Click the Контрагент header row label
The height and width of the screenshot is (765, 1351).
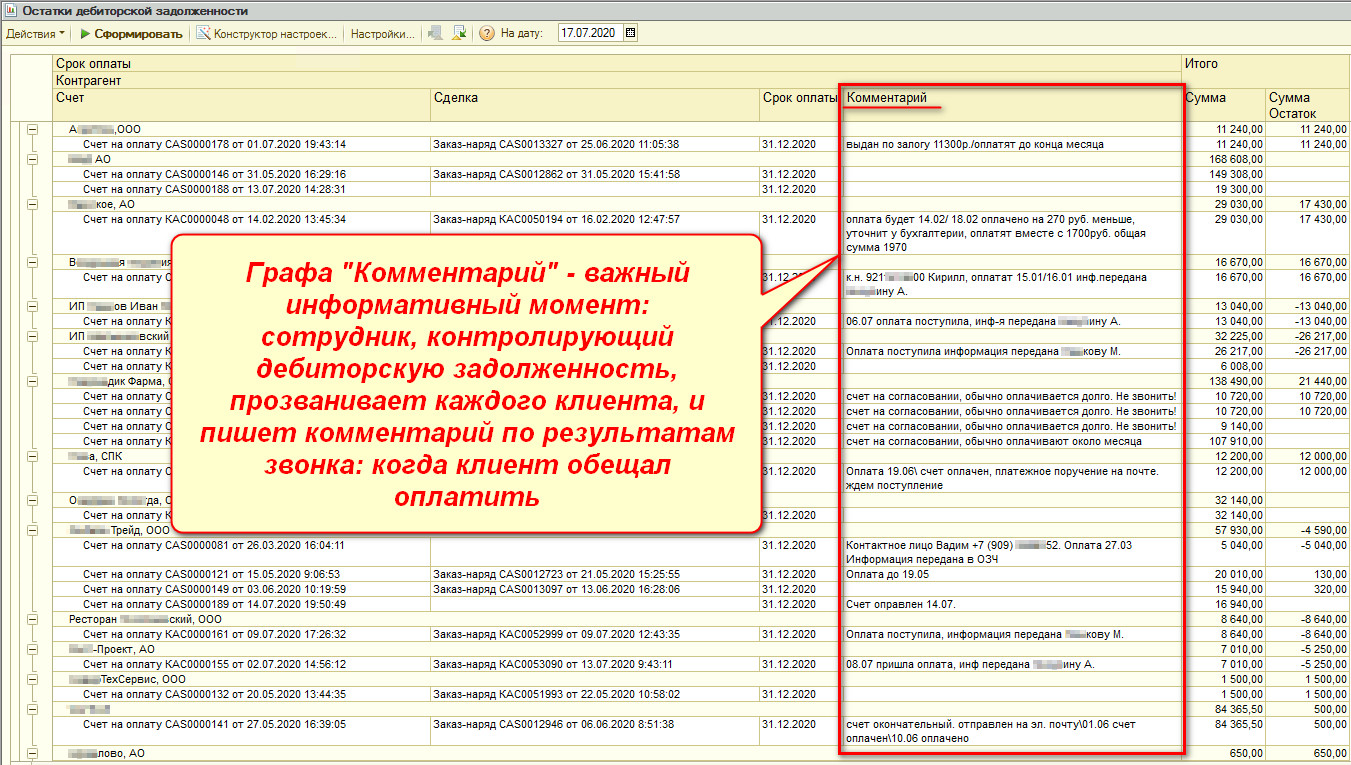(88, 80)
